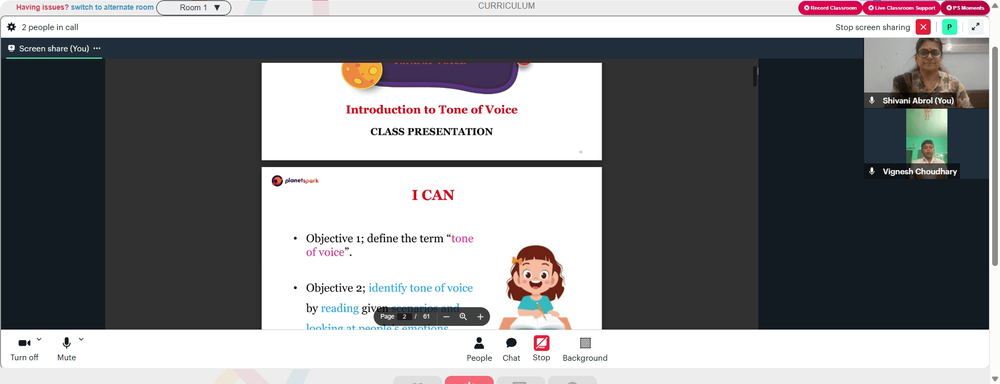Screen dimensions: 1000x384
Task: Click the Record Classroom button
Action: tap(830, 8)
